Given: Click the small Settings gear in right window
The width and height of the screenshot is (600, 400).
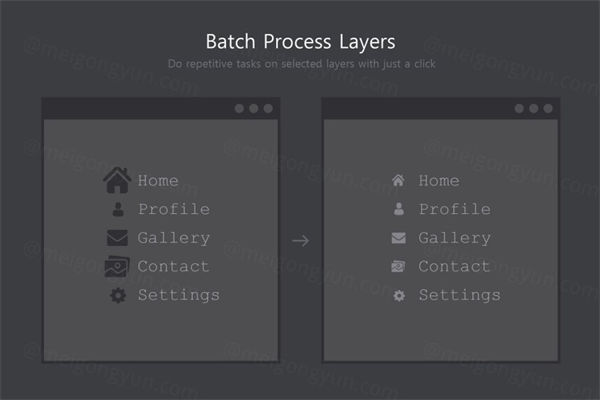Looking at the screenshot, I should click(398, 296).
